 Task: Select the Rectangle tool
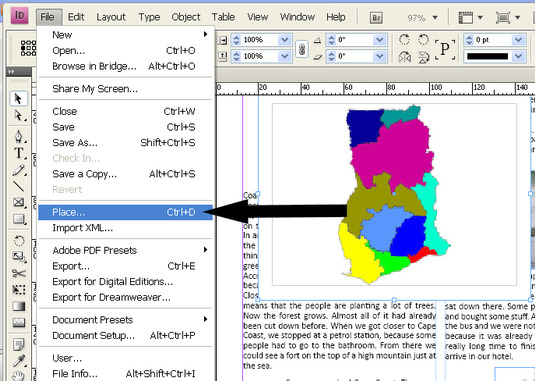(x=18, y=219)
